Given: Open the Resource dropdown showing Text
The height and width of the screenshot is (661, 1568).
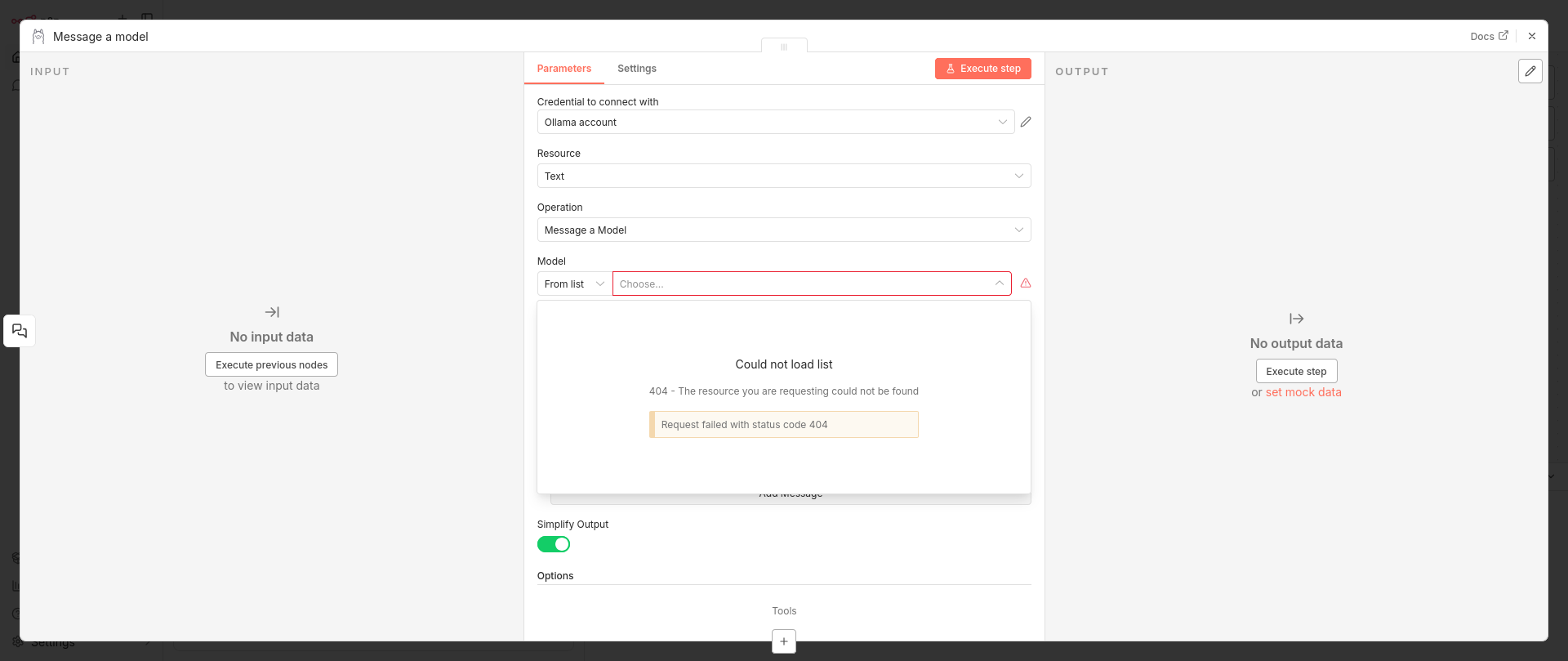Looking at the screenshot, I should [x=783, y=176].
